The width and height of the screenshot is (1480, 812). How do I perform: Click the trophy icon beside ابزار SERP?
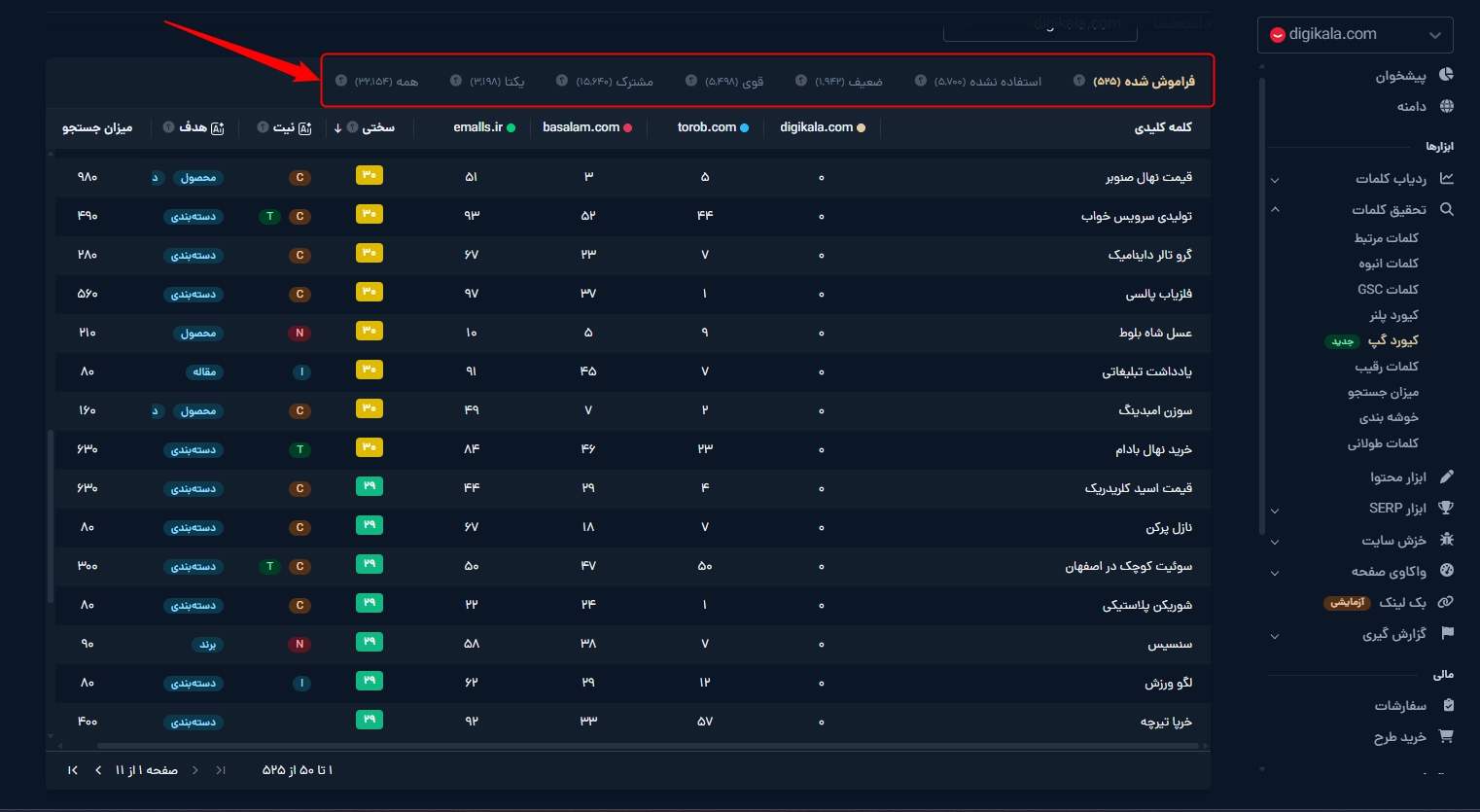tap(1446, 508)
